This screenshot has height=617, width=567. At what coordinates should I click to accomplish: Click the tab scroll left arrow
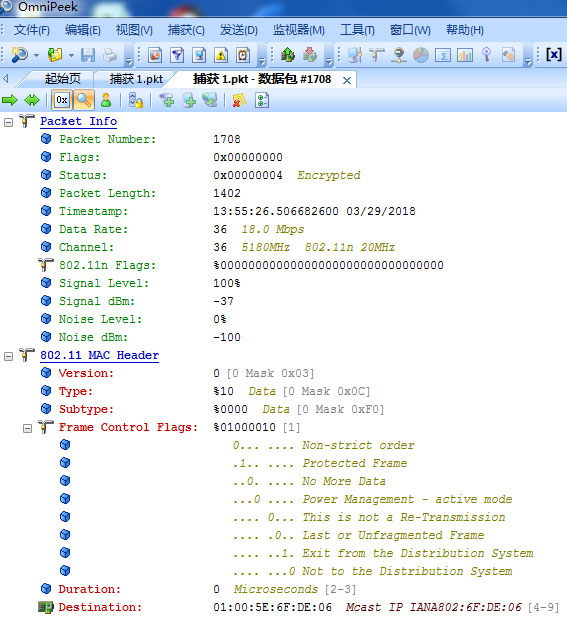point(6,79)
